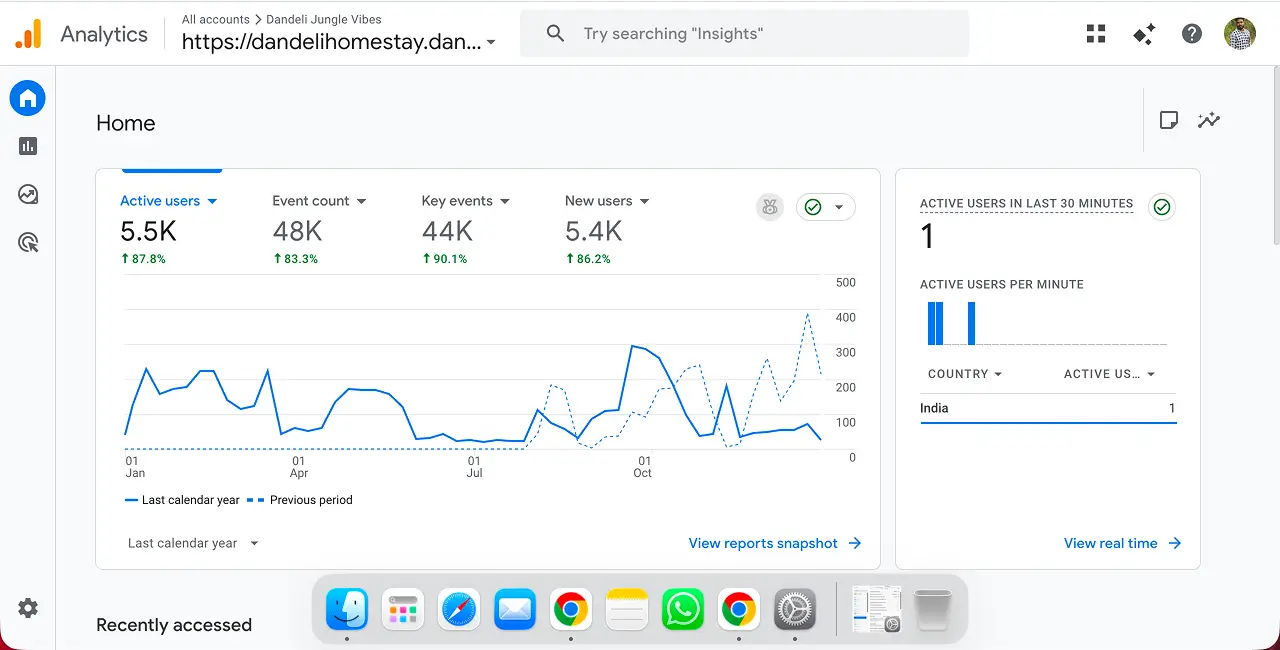Open the Google apps grid
This screenshot has height=650, width=1280.
[1096, 33]
